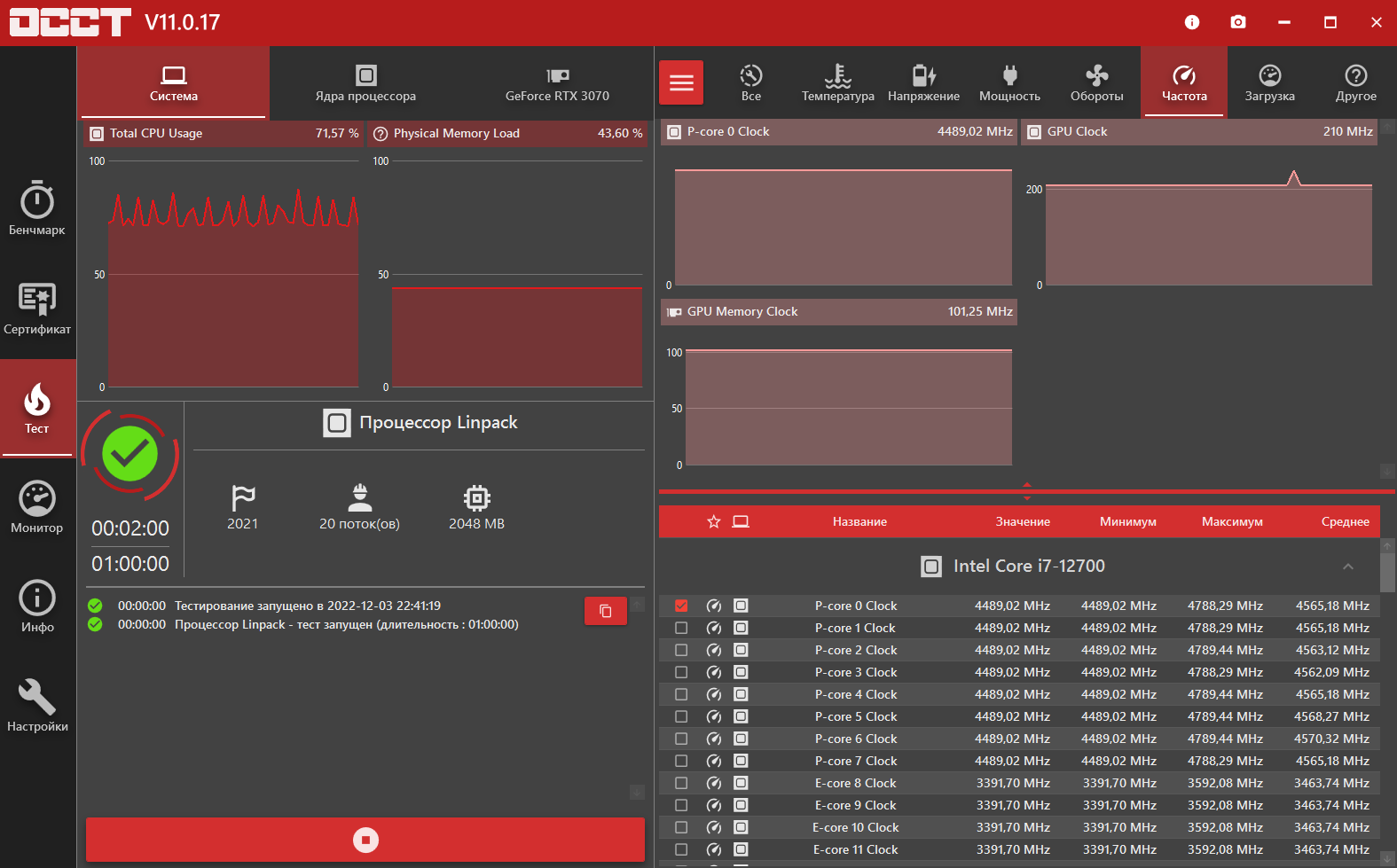The height and width of the screenshot is (868, 1397).
Task: Select the Частота frequency tab
Action: pos(1184,82)
